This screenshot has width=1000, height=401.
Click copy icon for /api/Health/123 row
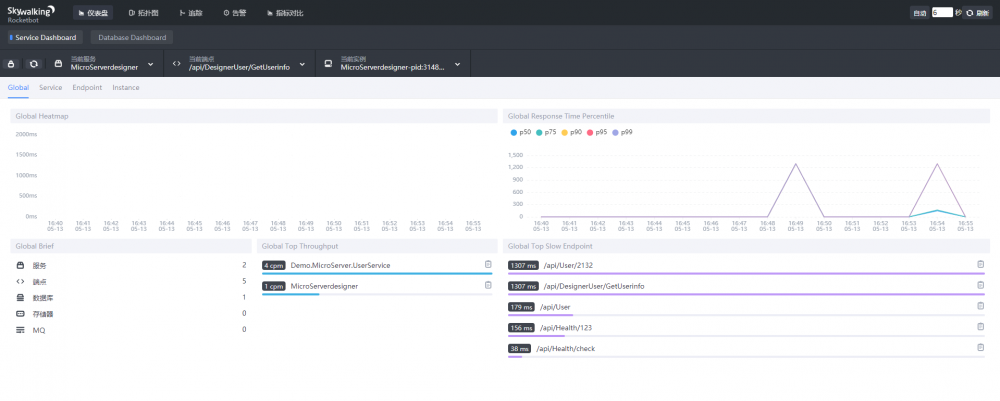(x=981, y=327)
